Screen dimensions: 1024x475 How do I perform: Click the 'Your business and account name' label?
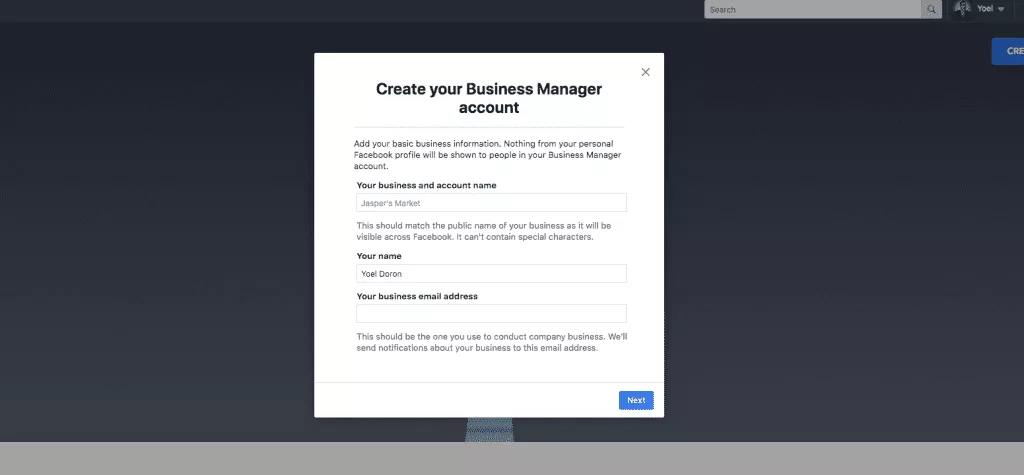tap(426, 186)
